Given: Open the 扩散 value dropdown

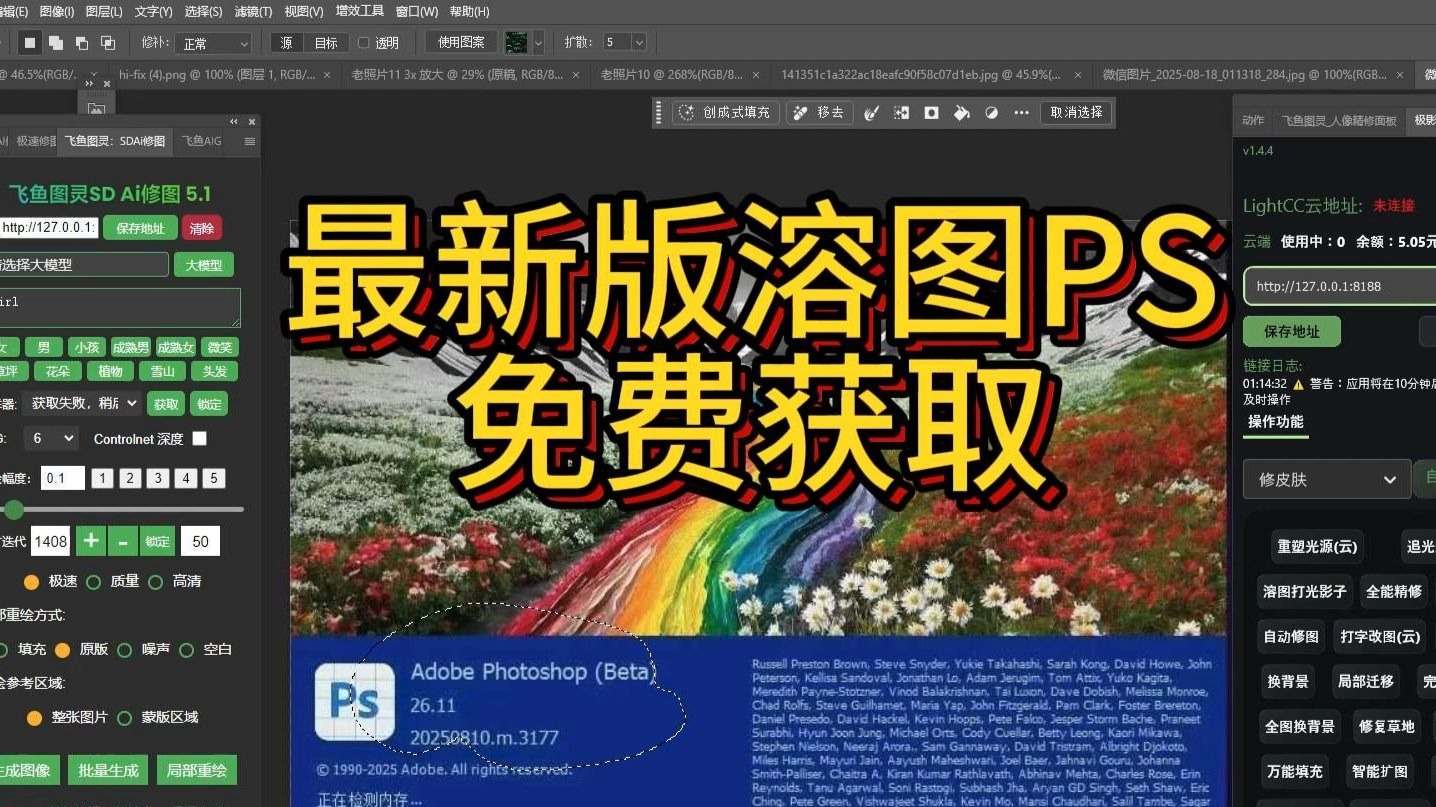Looking at the screenshot, I should pos(639,42).
